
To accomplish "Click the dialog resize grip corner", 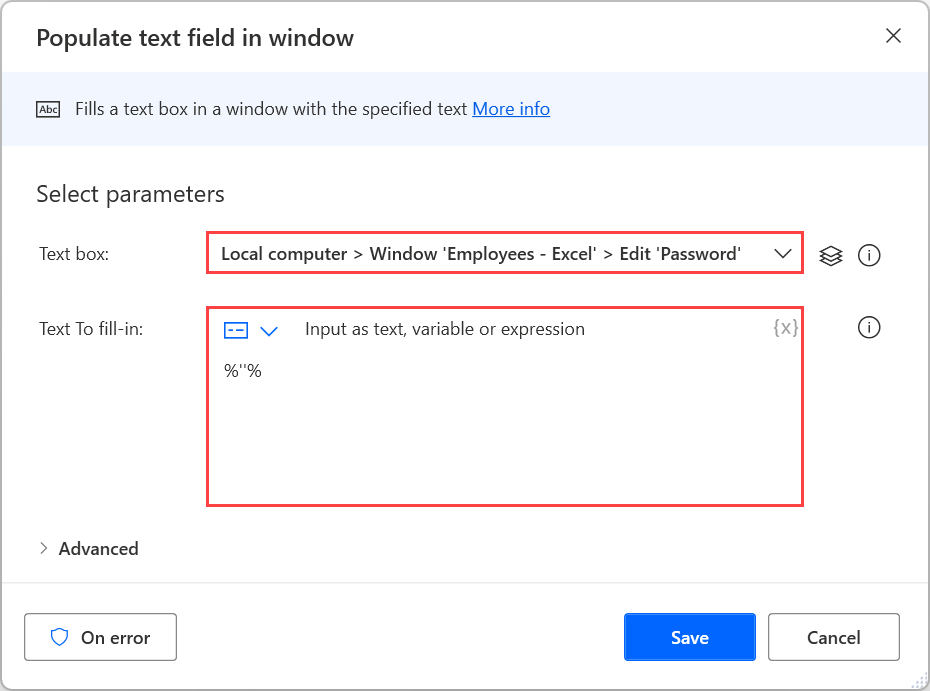I will point(919,681).
